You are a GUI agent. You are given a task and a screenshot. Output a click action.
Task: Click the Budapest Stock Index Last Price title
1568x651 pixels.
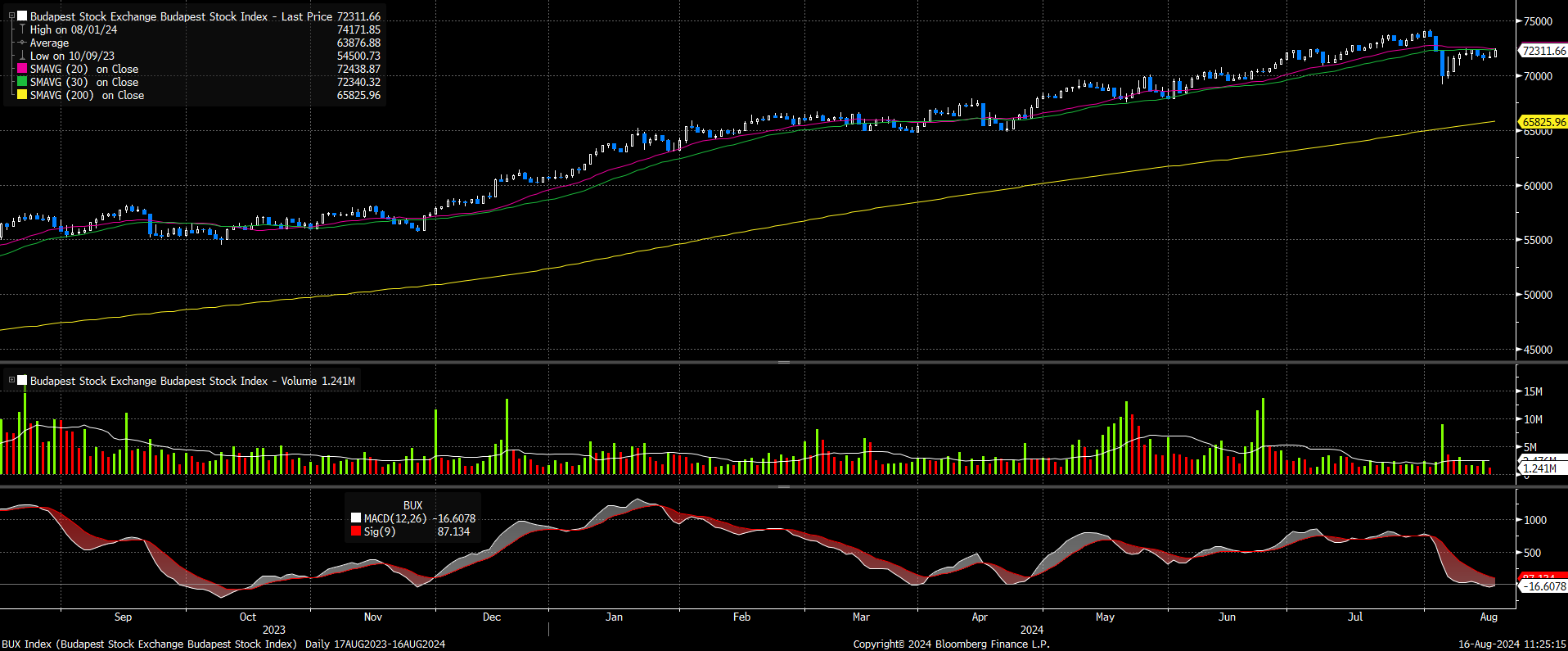(181, 16)
